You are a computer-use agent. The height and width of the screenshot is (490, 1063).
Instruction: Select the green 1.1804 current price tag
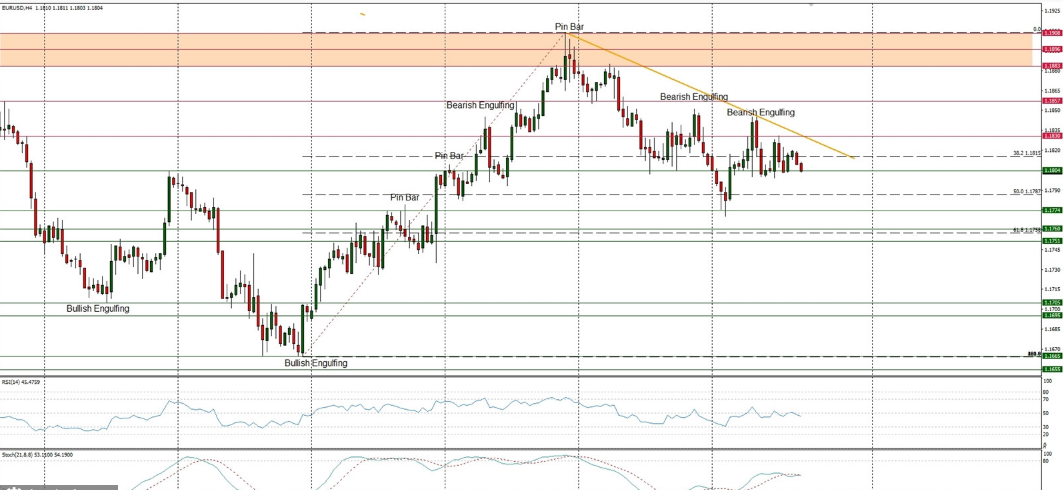1051,171
